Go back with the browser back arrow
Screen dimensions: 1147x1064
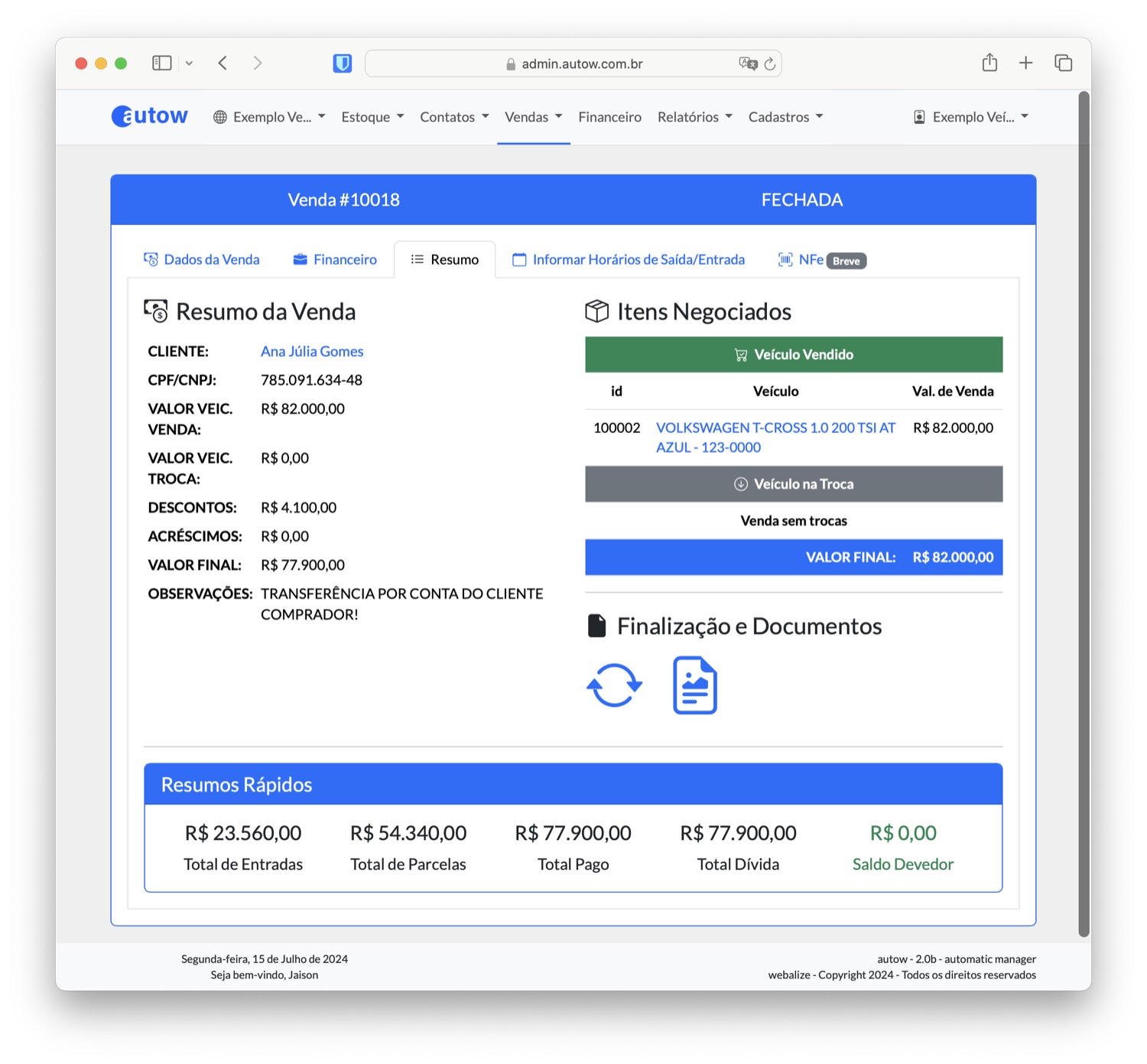click(x=223, y=63)
